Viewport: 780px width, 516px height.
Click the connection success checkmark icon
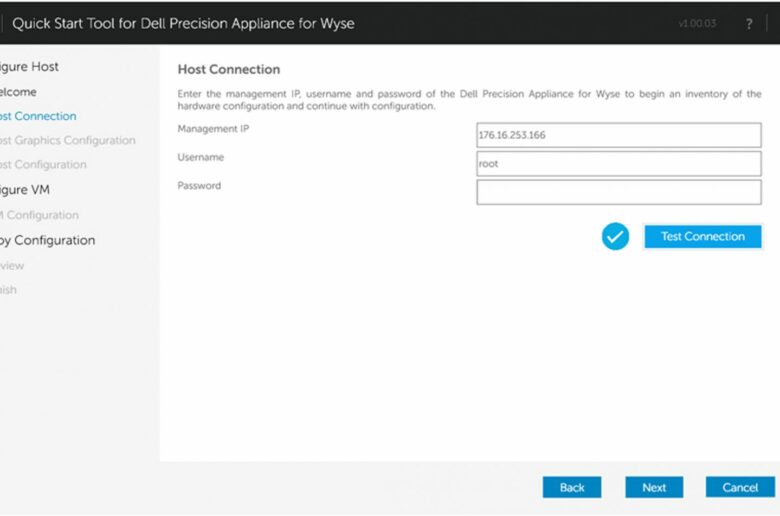[615, 236]
